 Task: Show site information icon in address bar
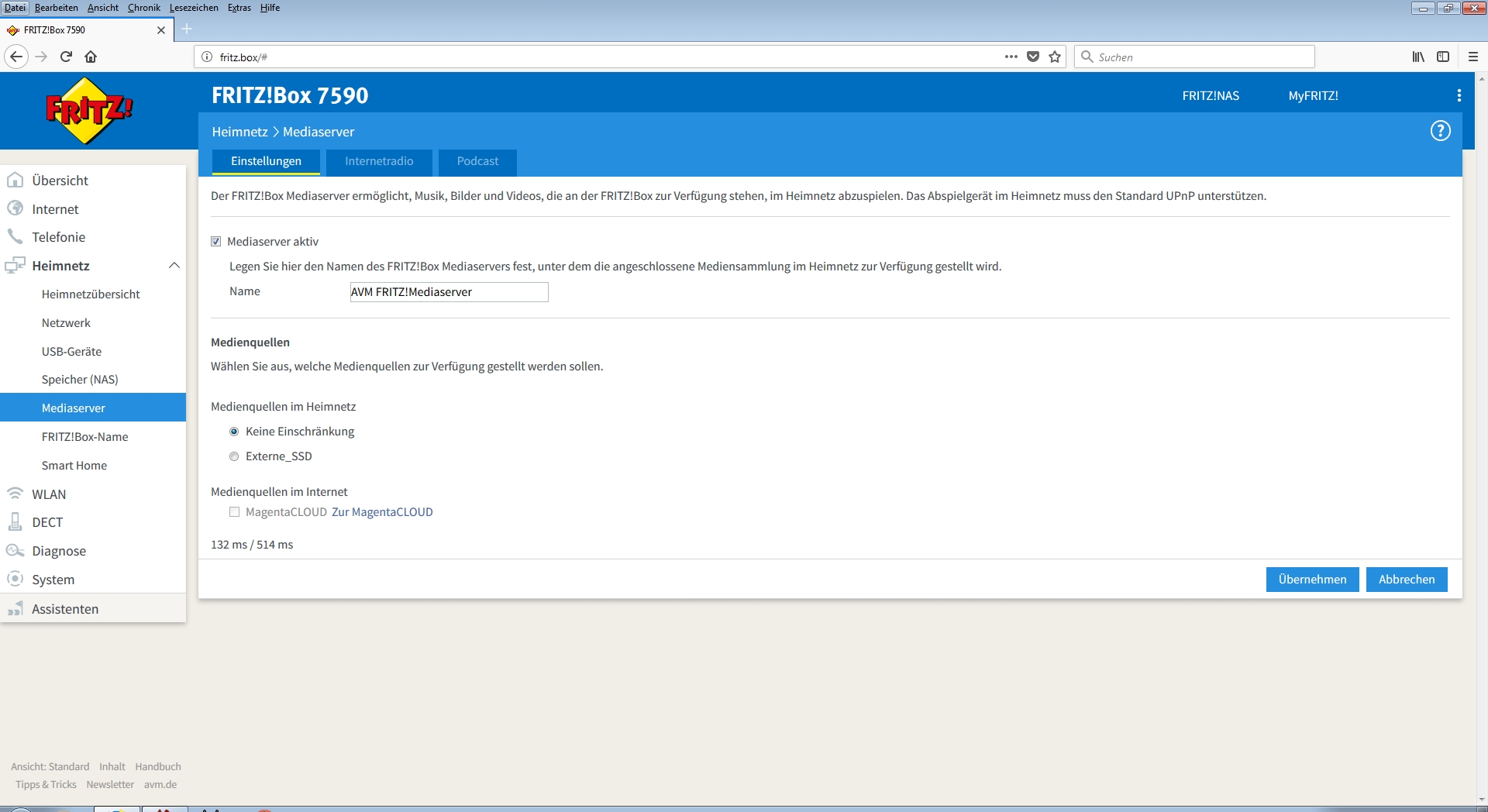coord(207,57)
